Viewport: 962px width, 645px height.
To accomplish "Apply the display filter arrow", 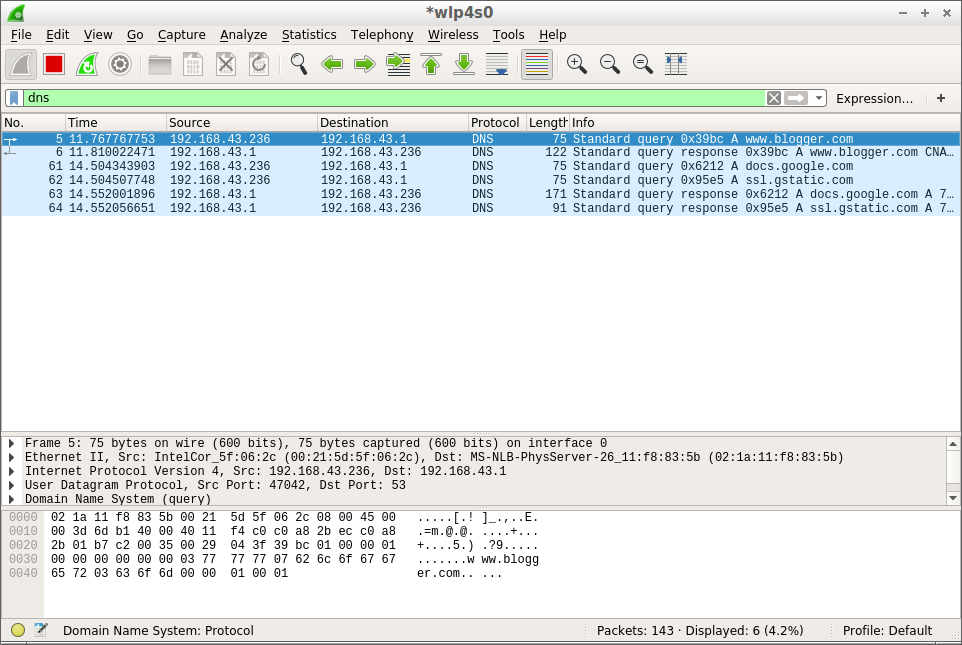I will click(x=796, y=98).
